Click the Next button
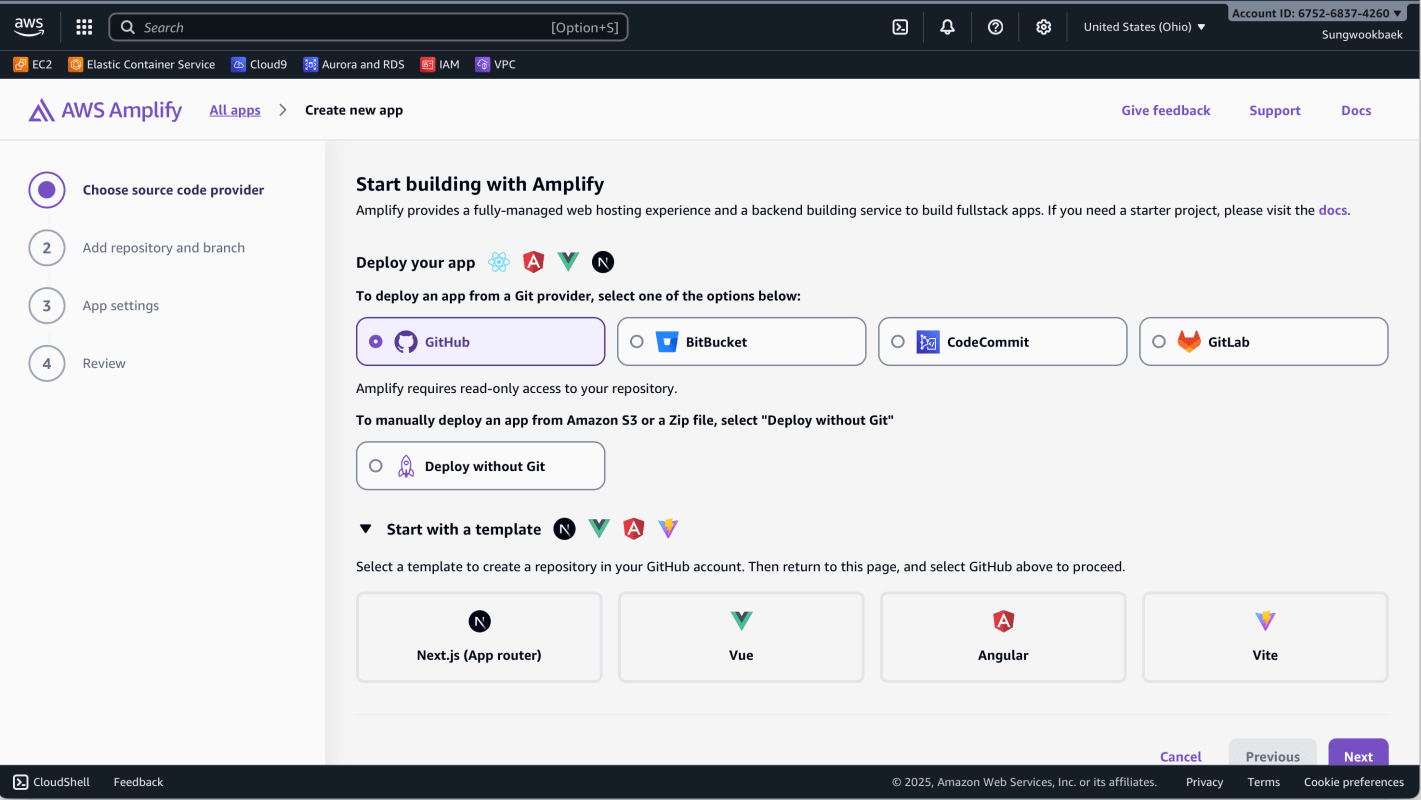Screen dimensions: 1421x800 pos(1357,756)
